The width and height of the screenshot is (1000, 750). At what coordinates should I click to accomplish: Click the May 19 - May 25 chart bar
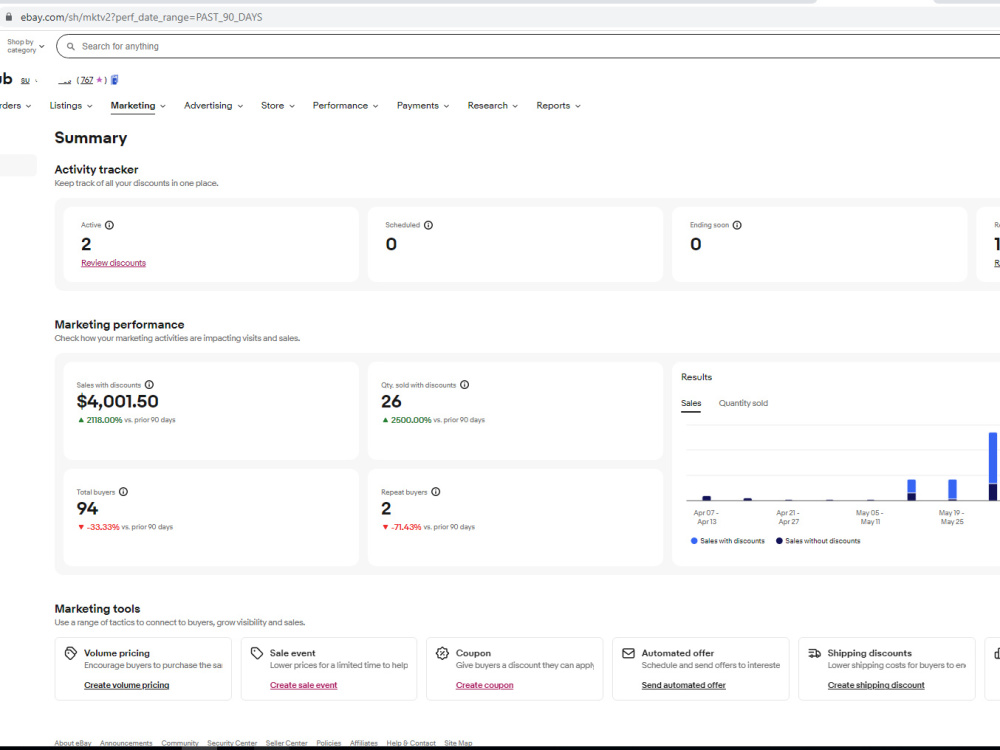(952, 490)
